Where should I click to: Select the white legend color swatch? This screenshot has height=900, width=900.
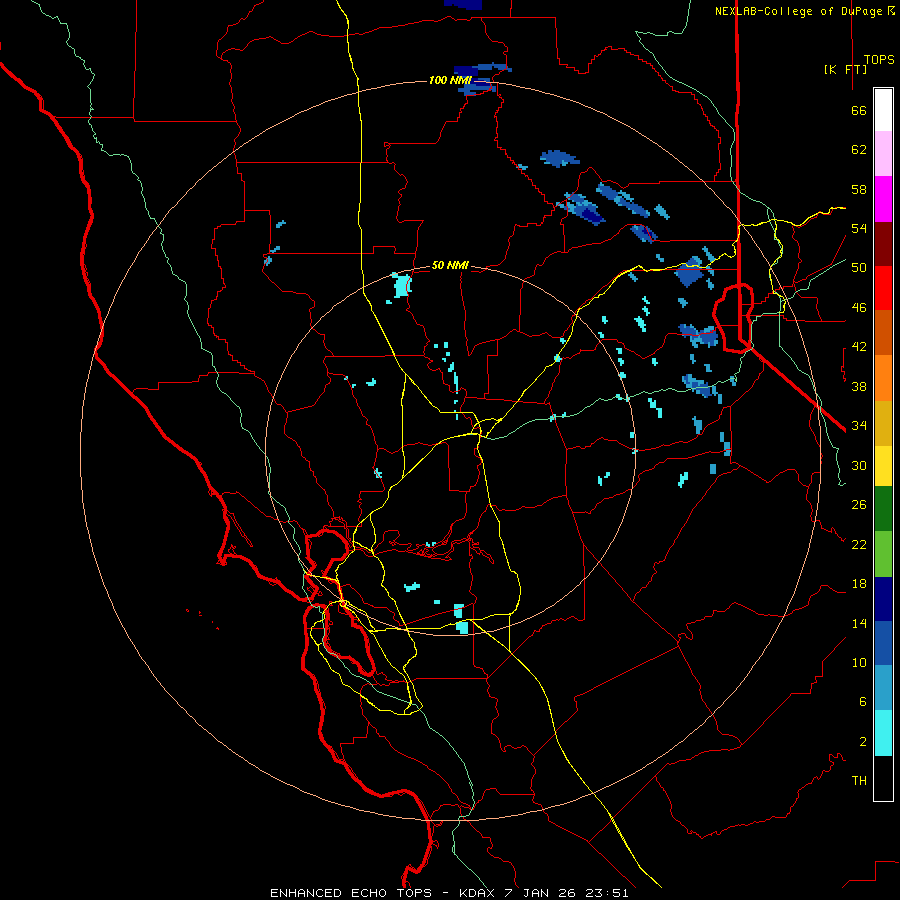(883, 110)
